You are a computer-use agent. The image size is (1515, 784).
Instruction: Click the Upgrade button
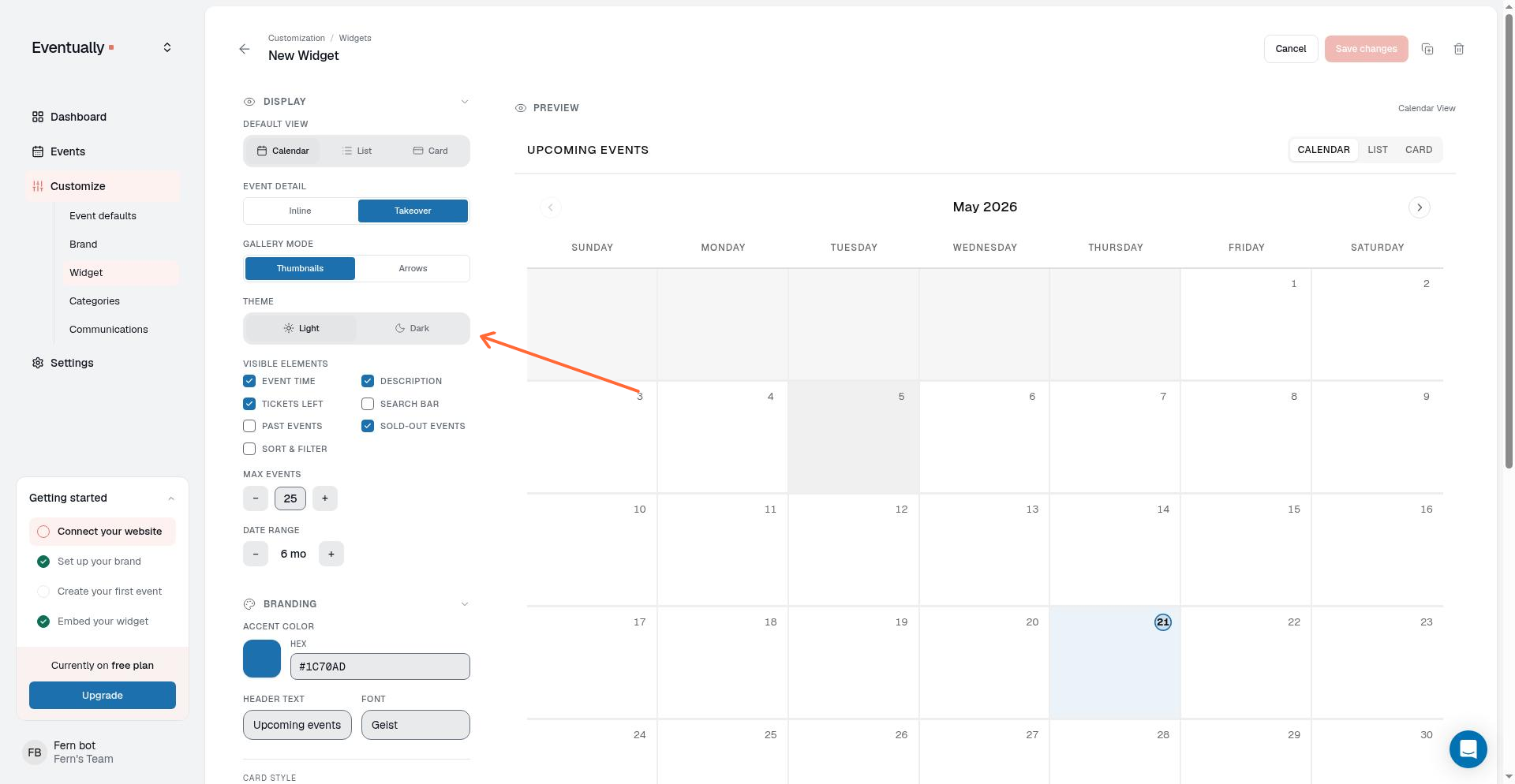pyautogui.click(x=103, y=696)
